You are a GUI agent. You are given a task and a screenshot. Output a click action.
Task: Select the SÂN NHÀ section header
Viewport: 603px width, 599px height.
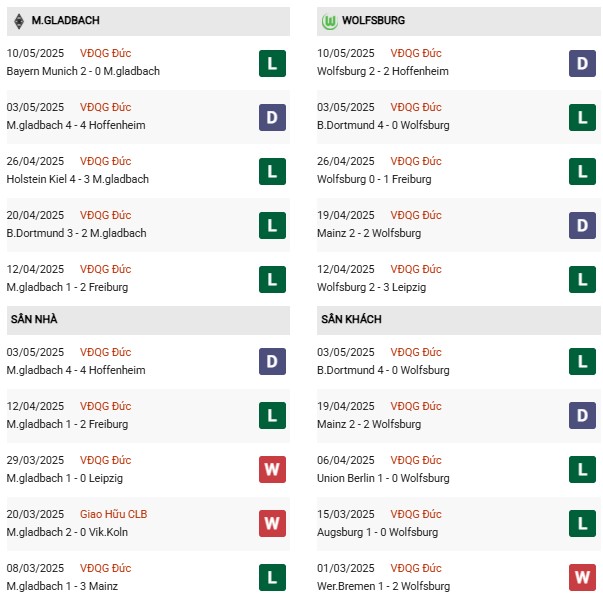click(148, 320)
